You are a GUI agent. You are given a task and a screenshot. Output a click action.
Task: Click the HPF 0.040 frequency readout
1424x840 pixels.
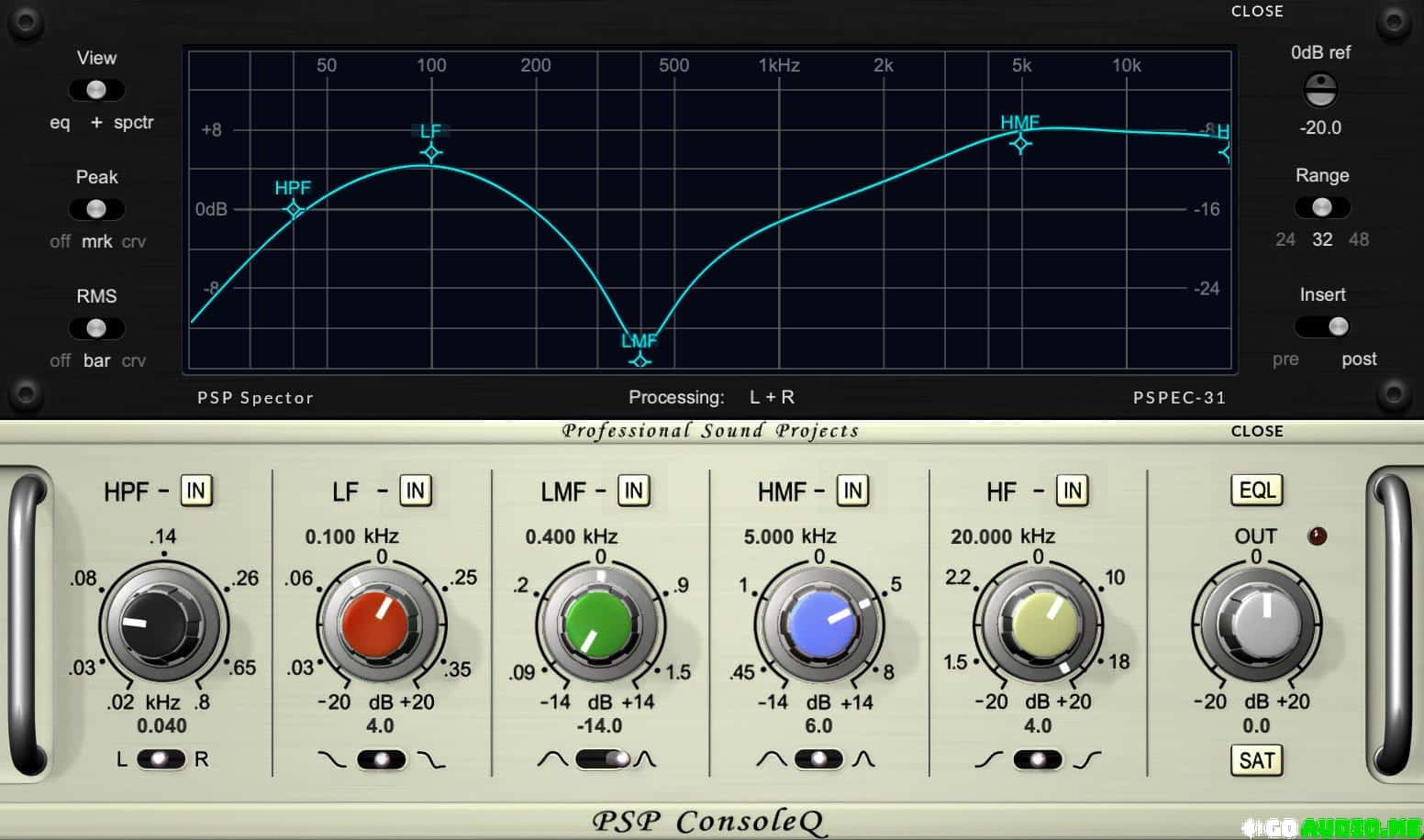pyautogui.click(x=161, y=726)
